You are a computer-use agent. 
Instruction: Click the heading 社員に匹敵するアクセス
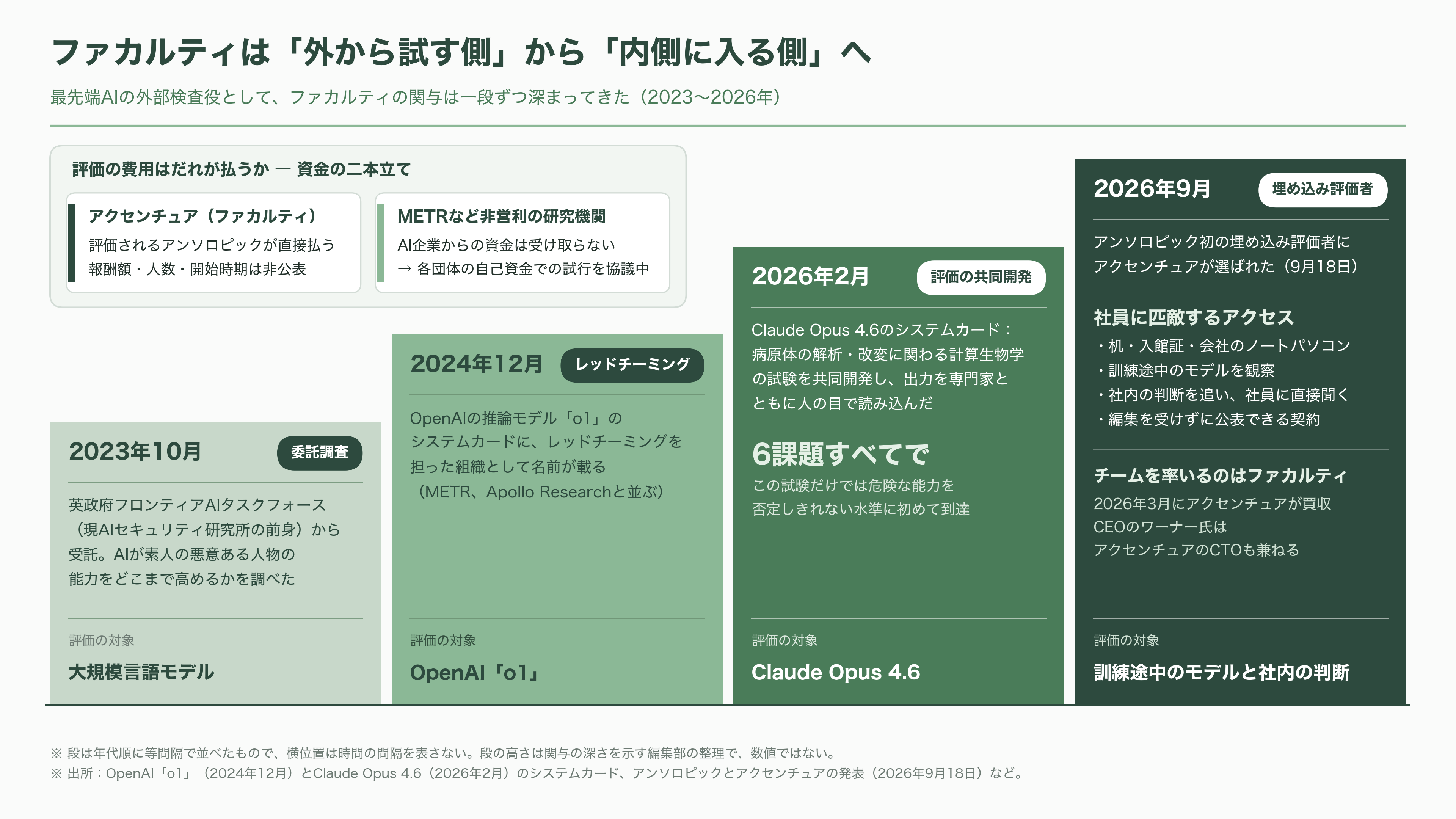tap(1194, 317)
